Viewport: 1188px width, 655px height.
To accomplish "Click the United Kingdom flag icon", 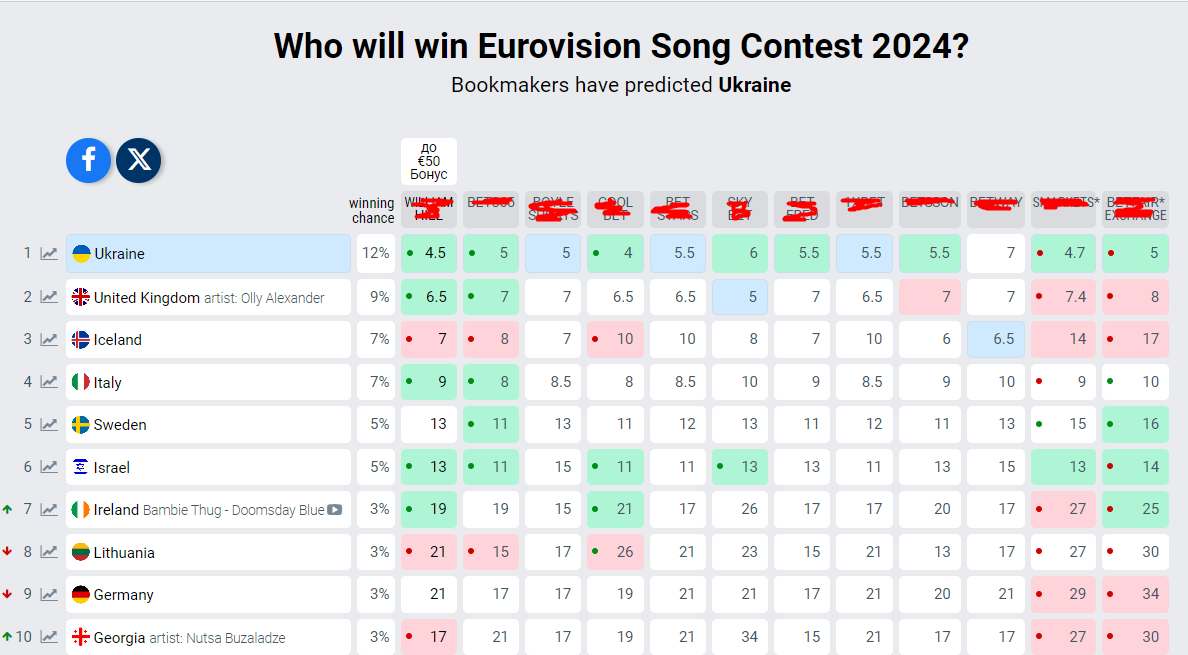I will tap(81, 297).
